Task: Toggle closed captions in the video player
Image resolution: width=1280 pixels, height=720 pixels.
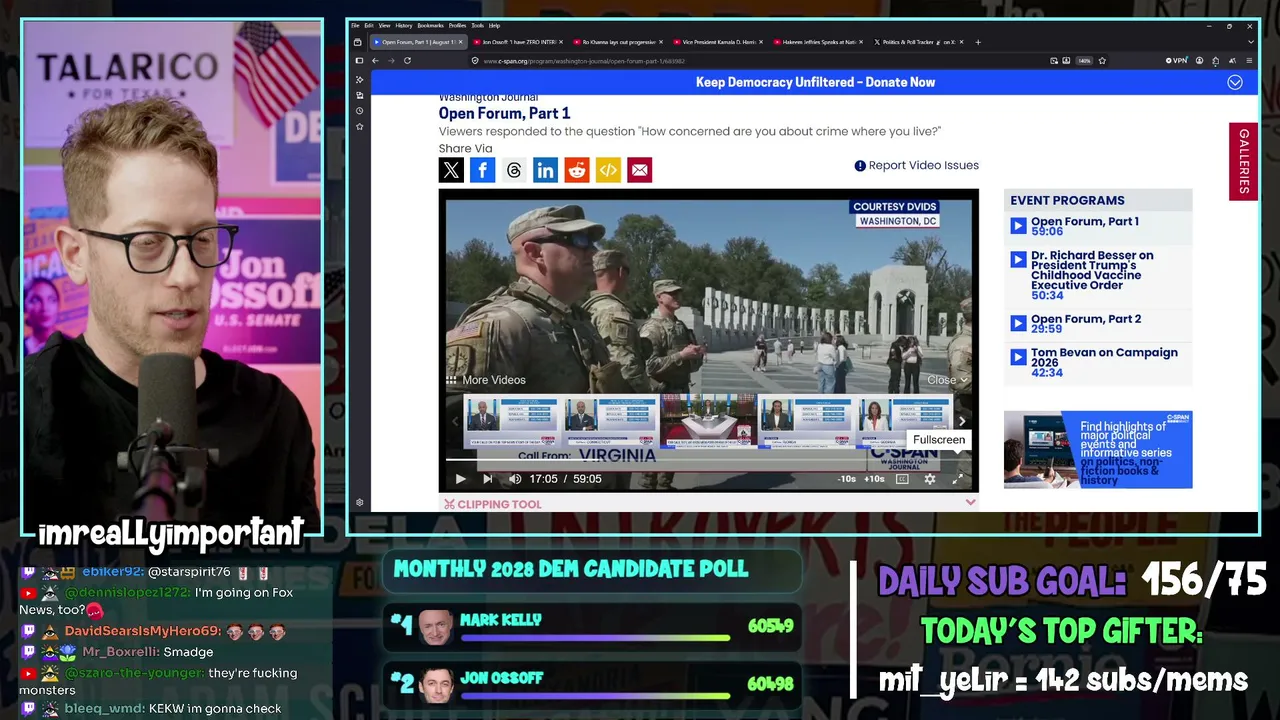Action: pos(902,479)
